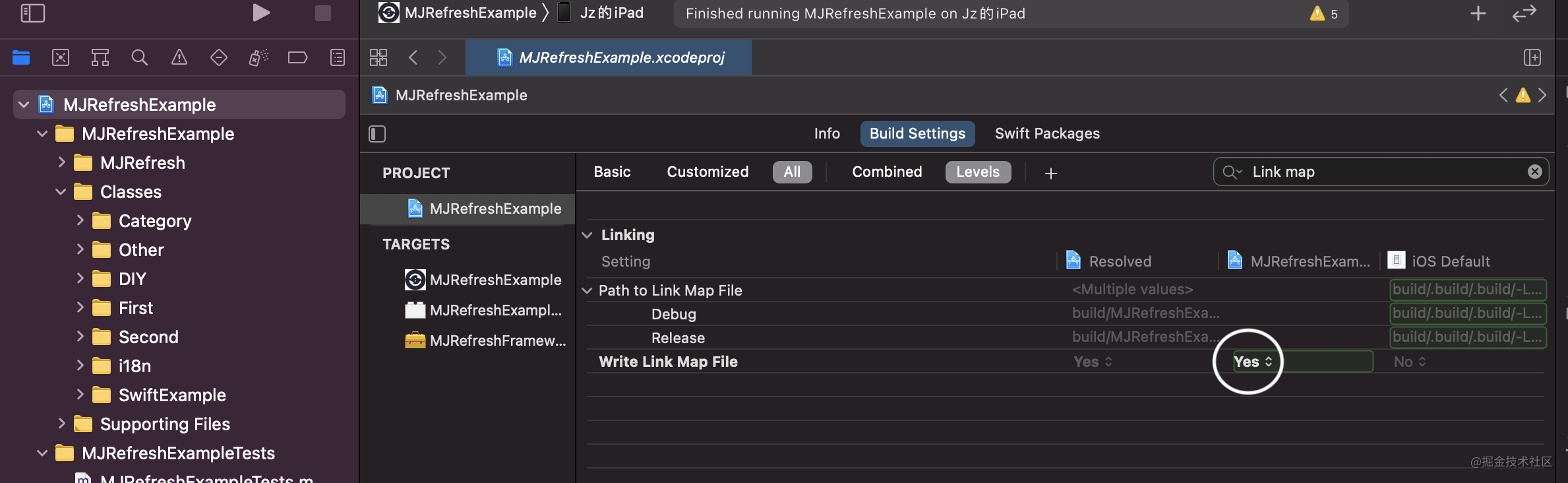The height and width of the screenshot is (483, 1568).
Task: Stop the running scheme
Action: tap(323, 13)
